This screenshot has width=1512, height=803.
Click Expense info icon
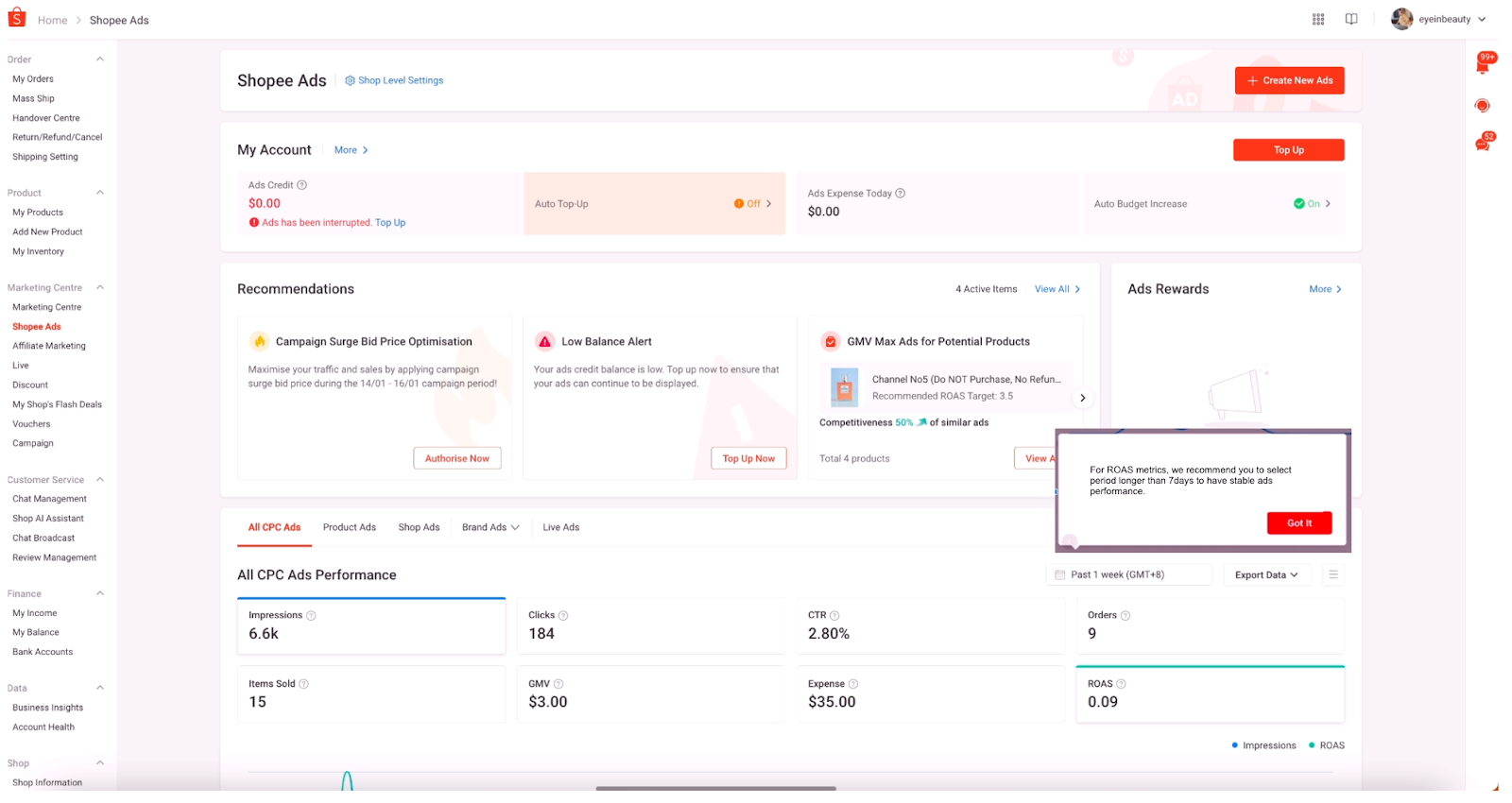pyautogui.click(x=853, y=684)
